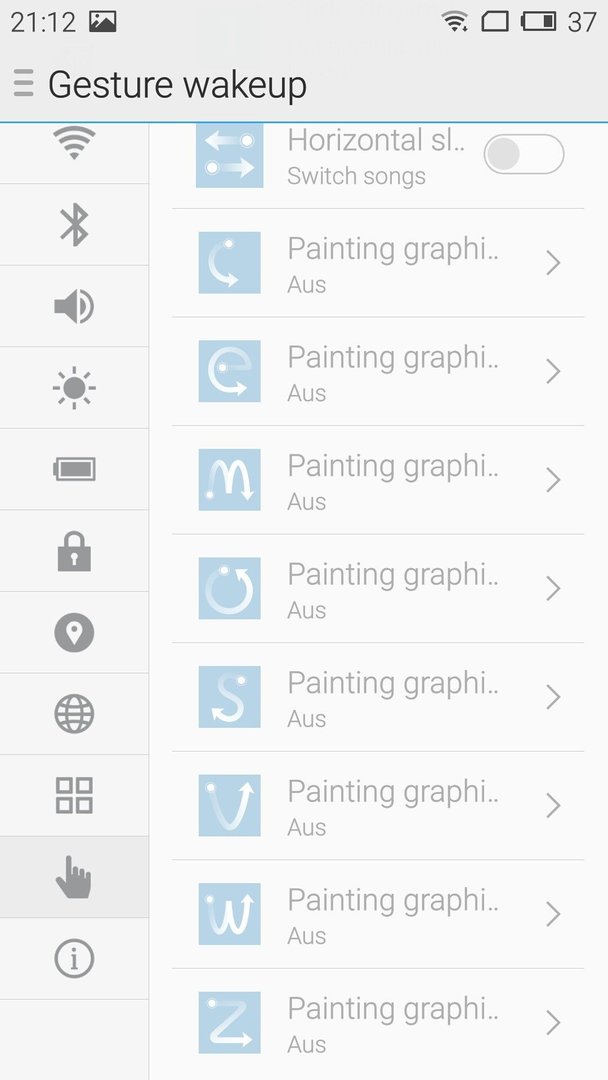Screen dimensions: 608x1080
Task: Open the padlock security icon
Action: coord(74,551)
